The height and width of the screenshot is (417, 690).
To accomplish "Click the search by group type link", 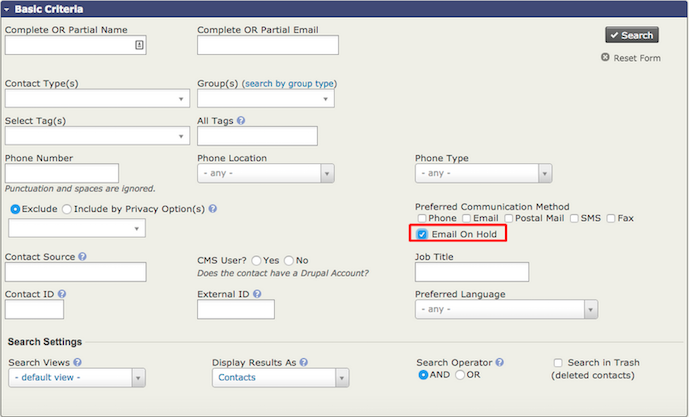I will 290,84.
